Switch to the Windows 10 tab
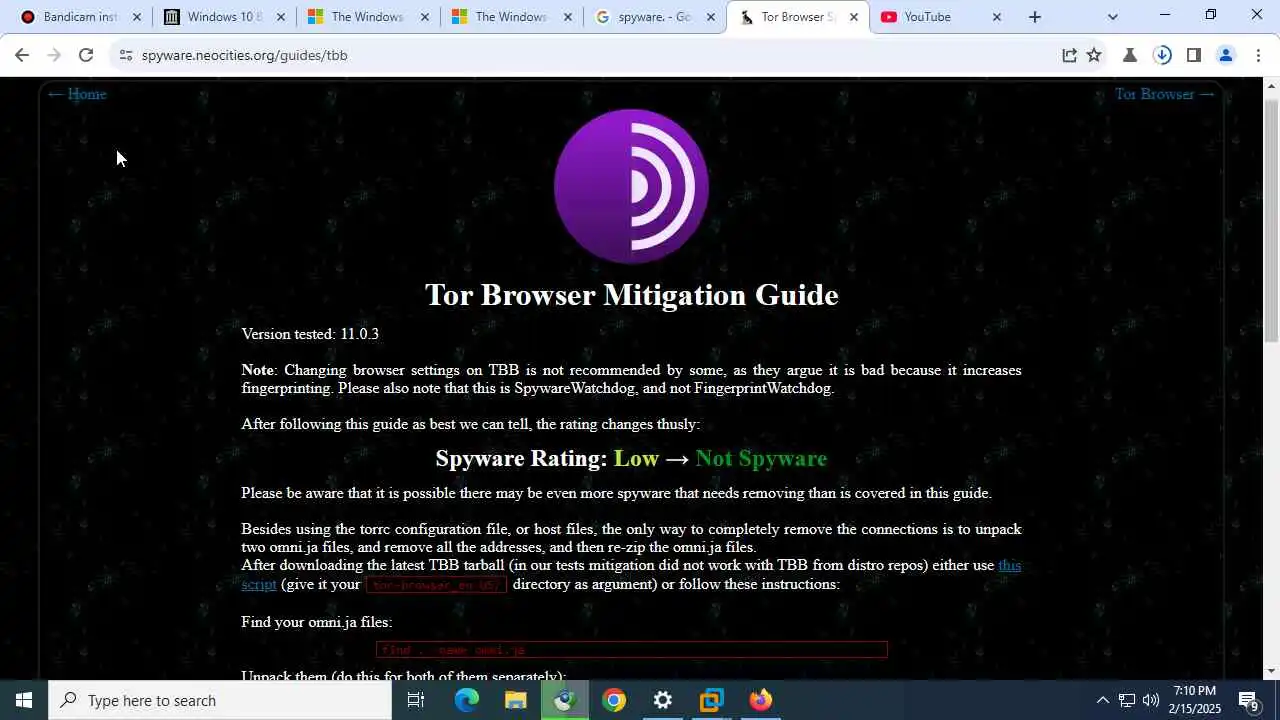1280x720 pixels. point(222,17)
